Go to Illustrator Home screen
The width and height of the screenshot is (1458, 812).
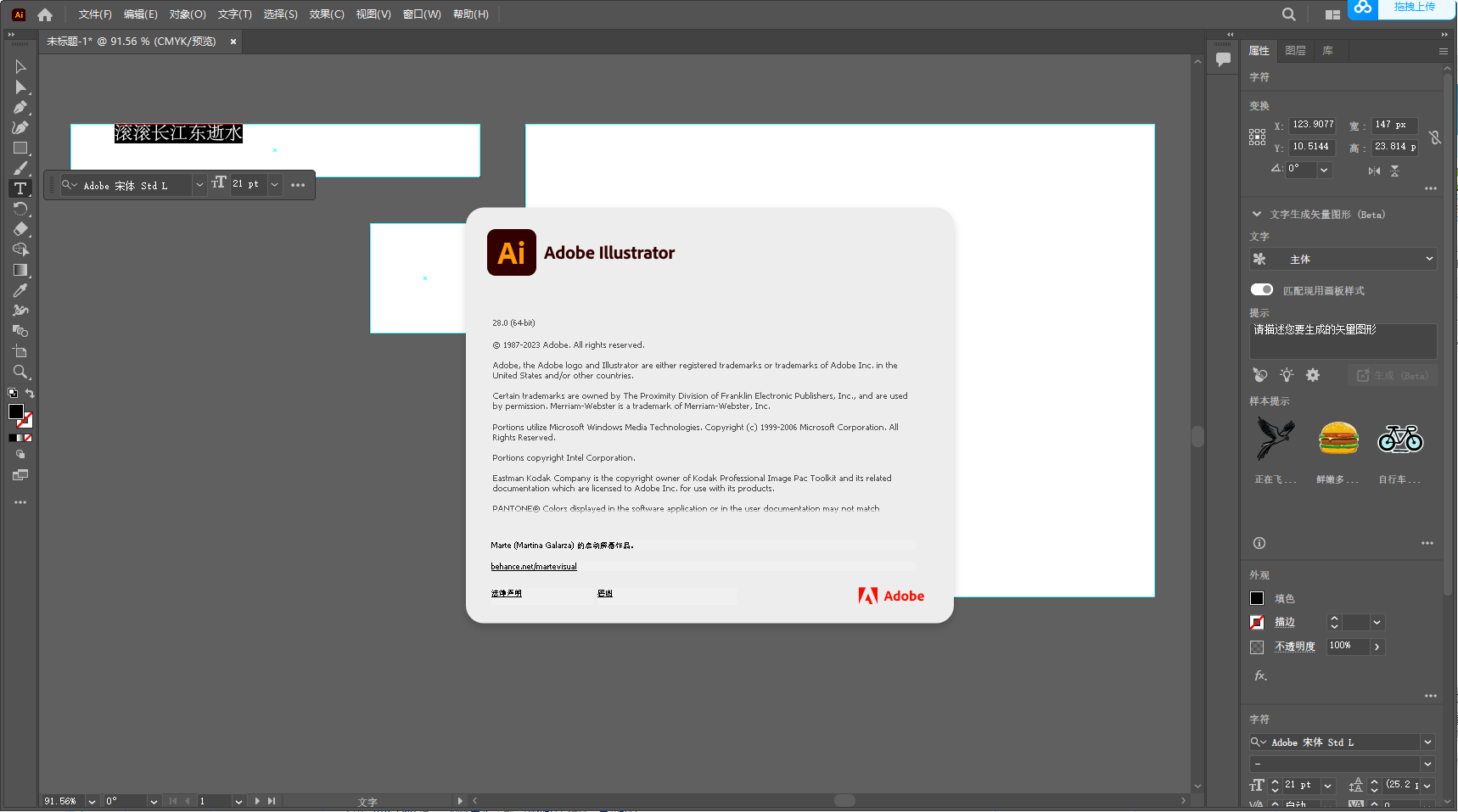pos(45,14)
